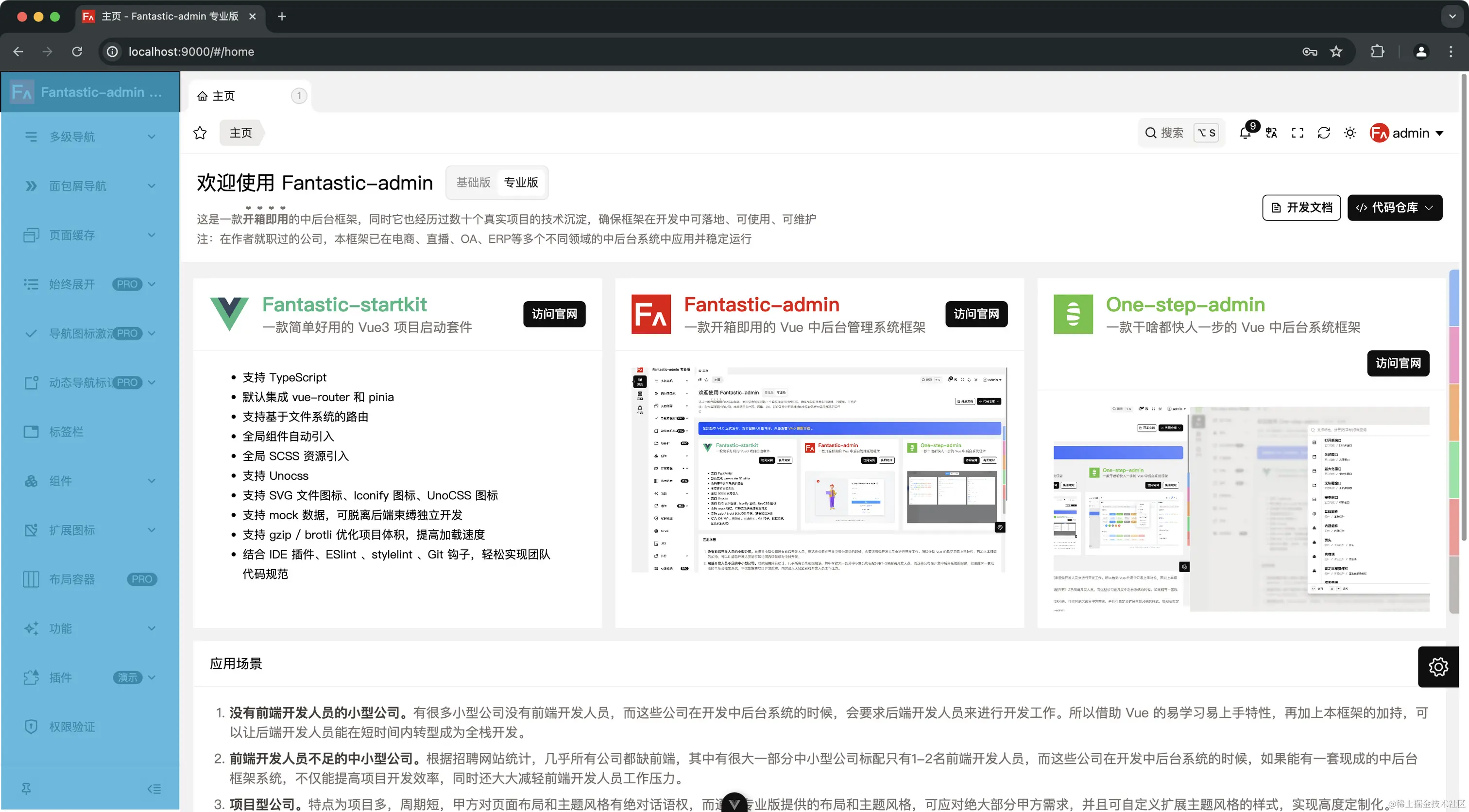The image size is (1469, 812).
Task: Click the notifications bell icon
Action: pyautogui.click(x=1246, y=133)
